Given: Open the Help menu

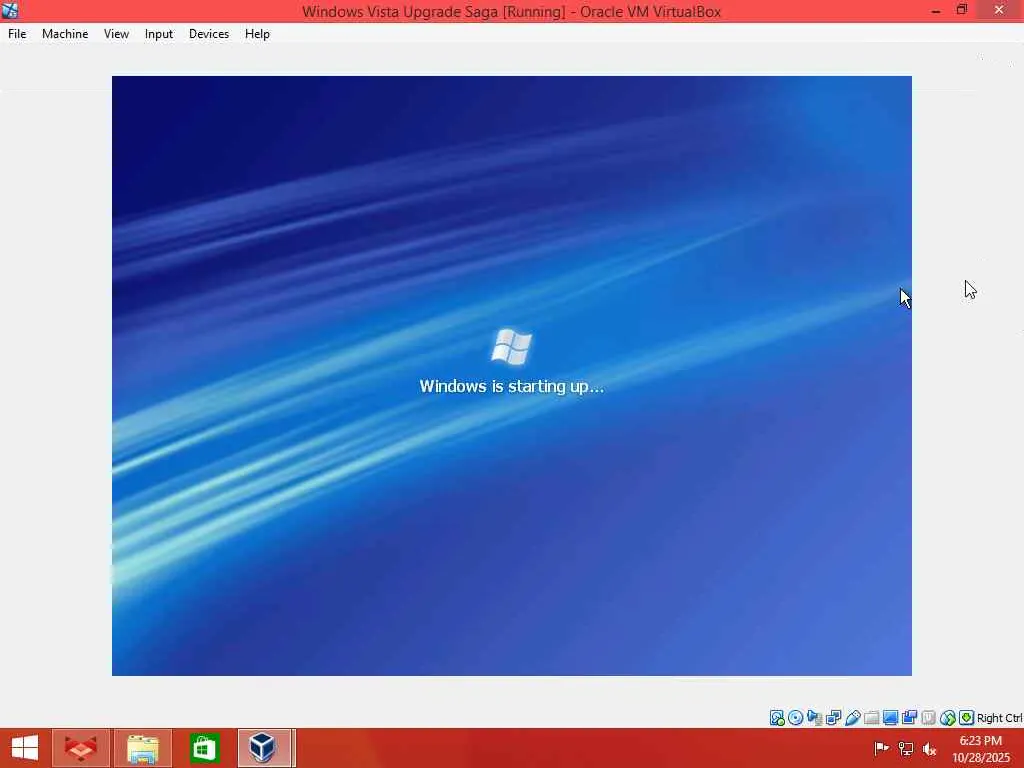Looking at the screenshot, I should pos(257,34).
